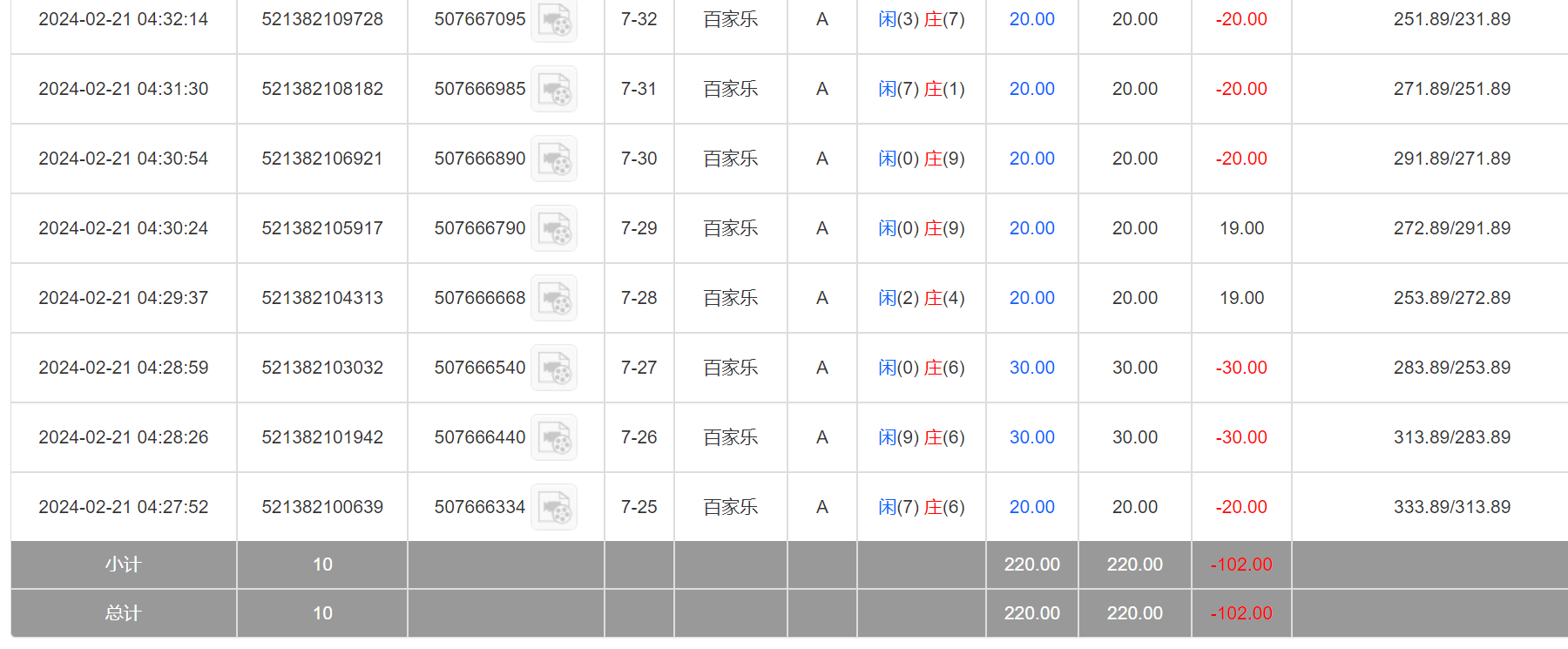
Task: Select balance cell 333.89/313.89
Action: coord(1451,507)
